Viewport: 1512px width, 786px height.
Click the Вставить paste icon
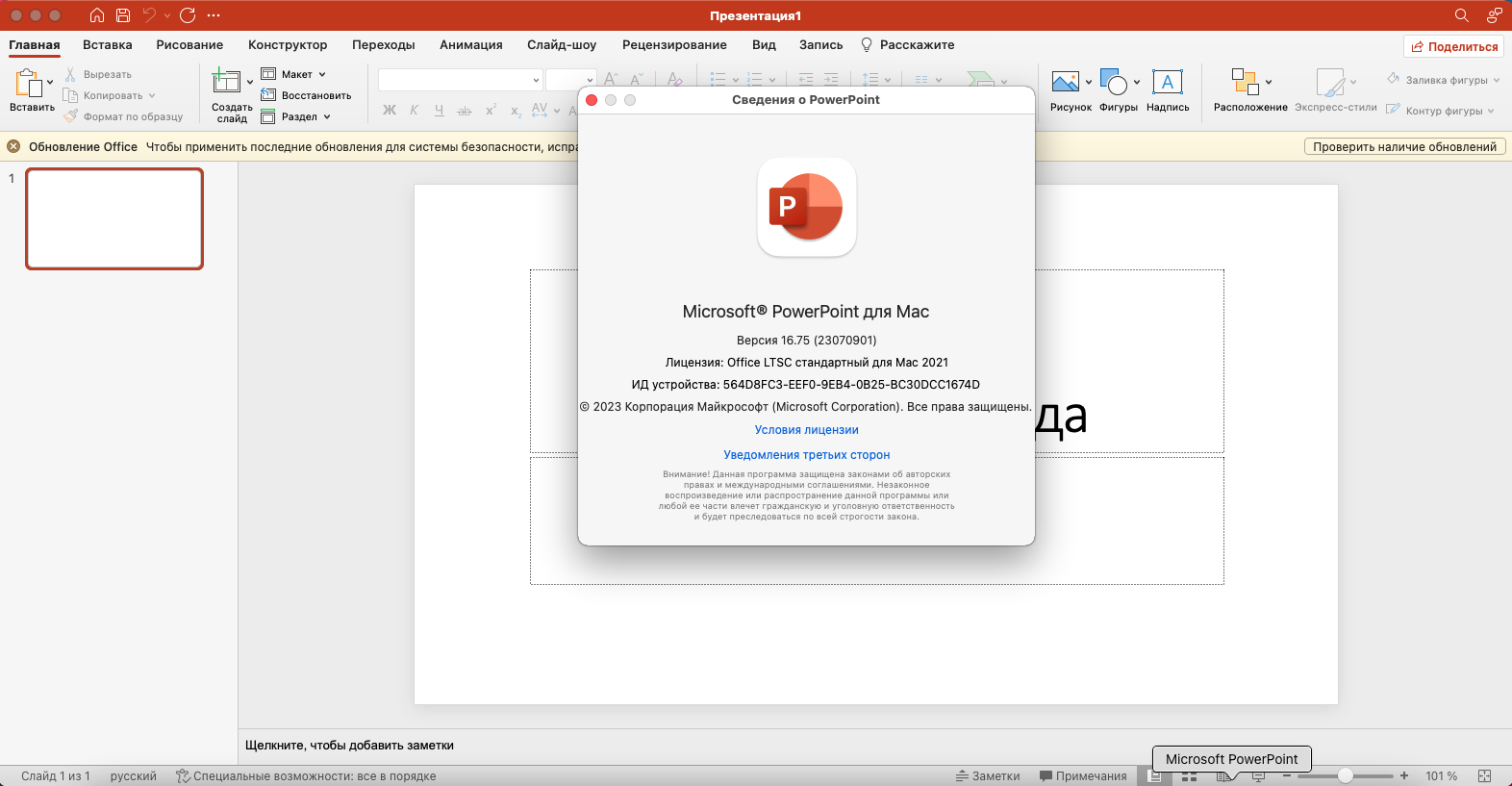point(29,84)
